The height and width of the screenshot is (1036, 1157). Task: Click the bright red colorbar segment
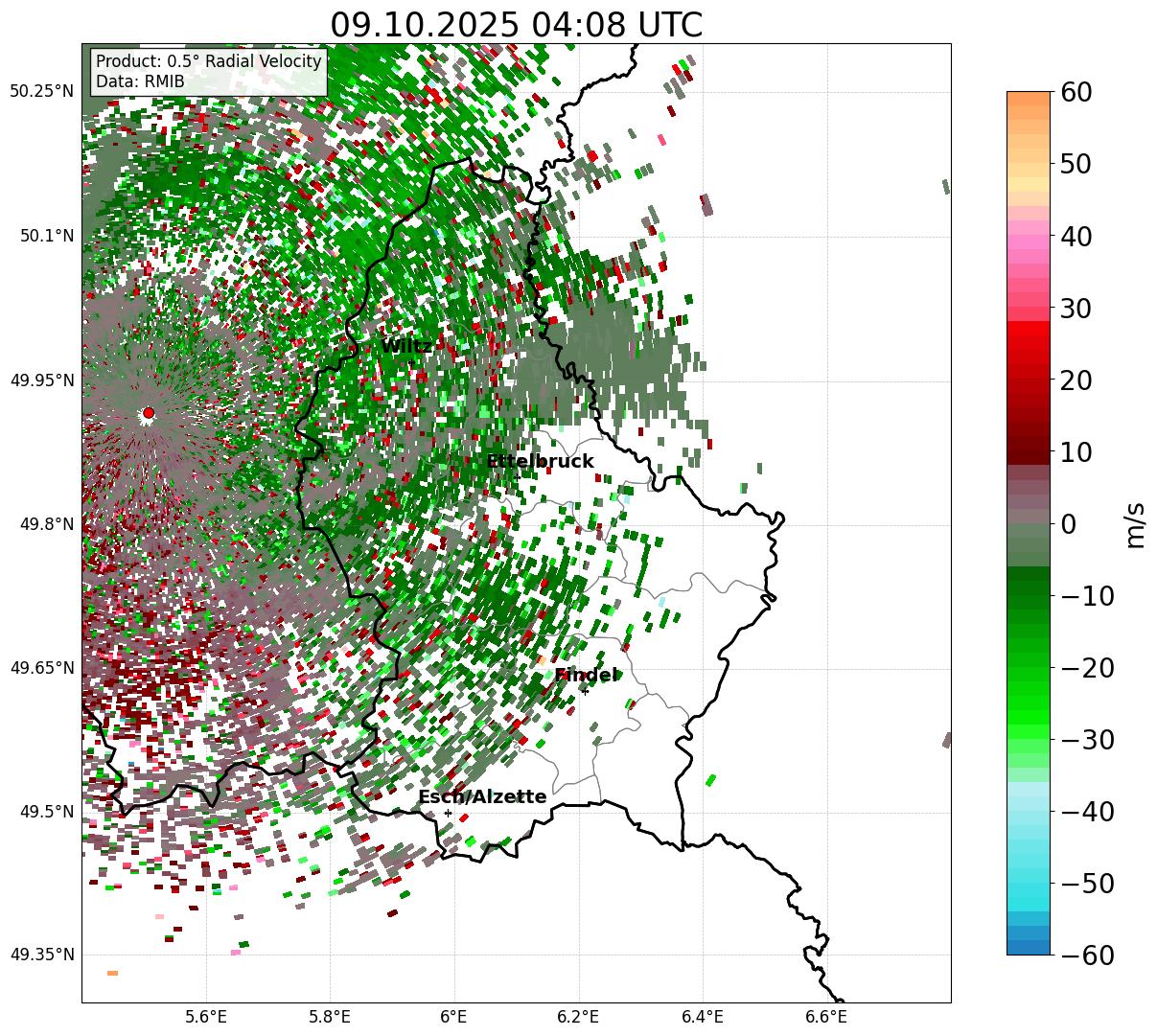(1029, 329)
